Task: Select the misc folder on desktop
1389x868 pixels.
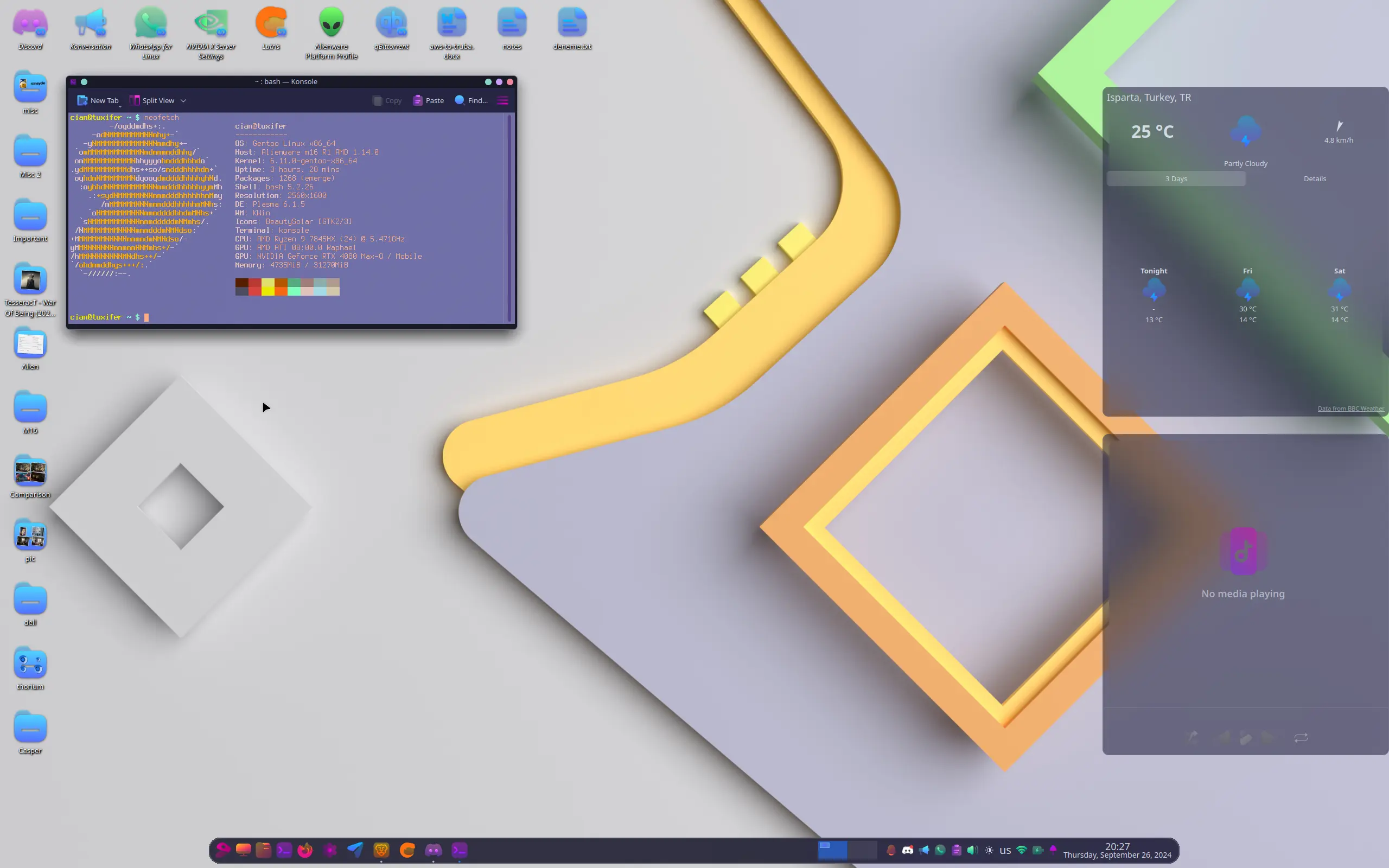Action: pyautogui.click(x=30, y=93)
